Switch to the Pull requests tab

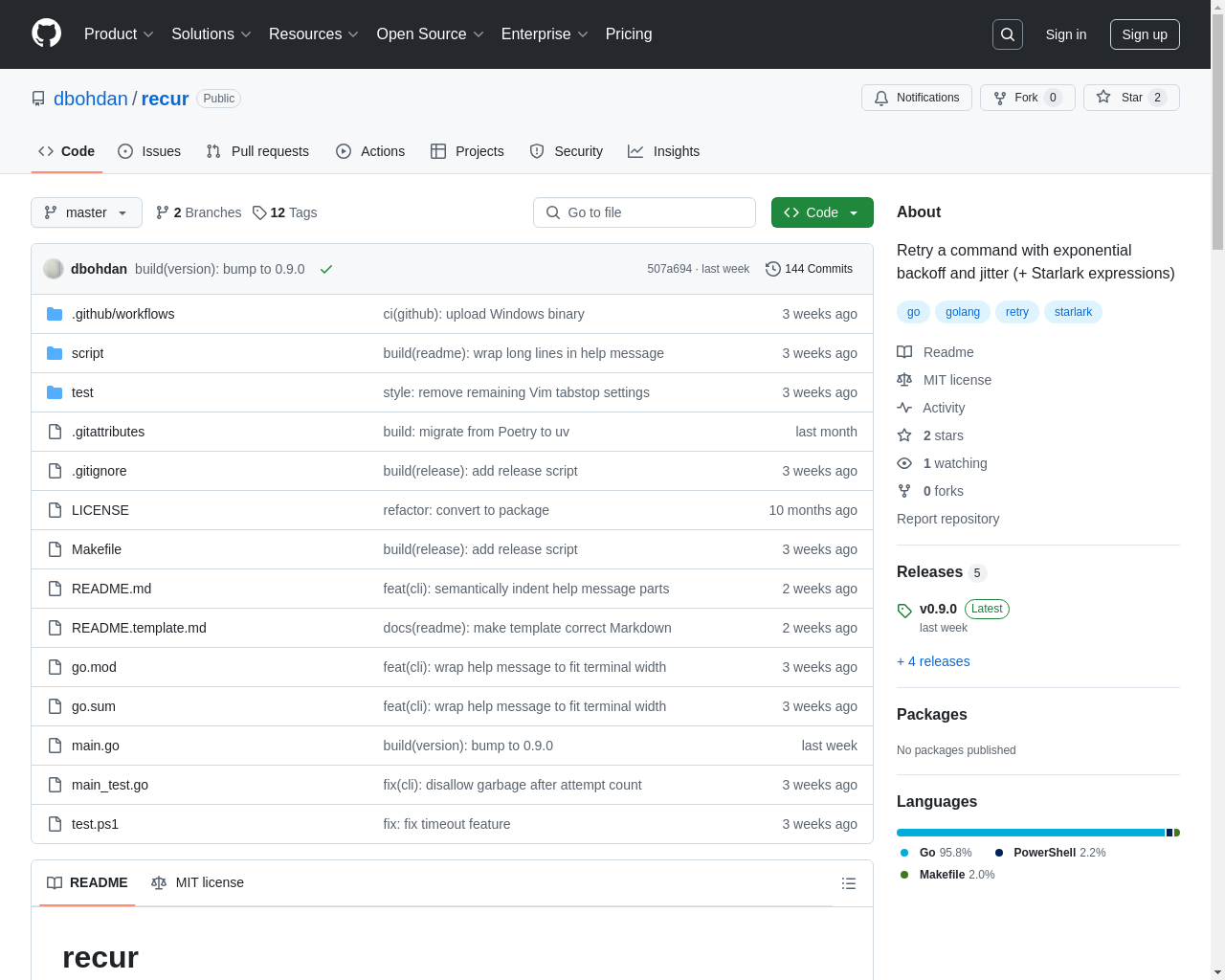[257, 151]
